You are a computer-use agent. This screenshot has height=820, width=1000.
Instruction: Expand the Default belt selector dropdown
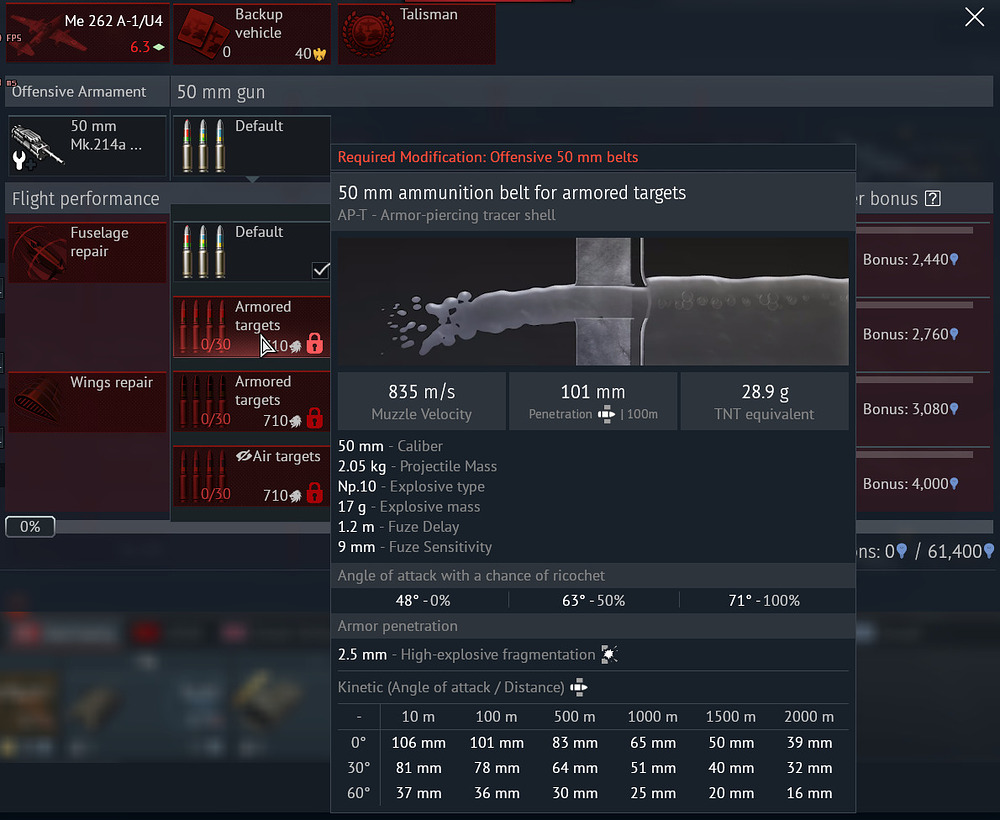pos(250,145)
